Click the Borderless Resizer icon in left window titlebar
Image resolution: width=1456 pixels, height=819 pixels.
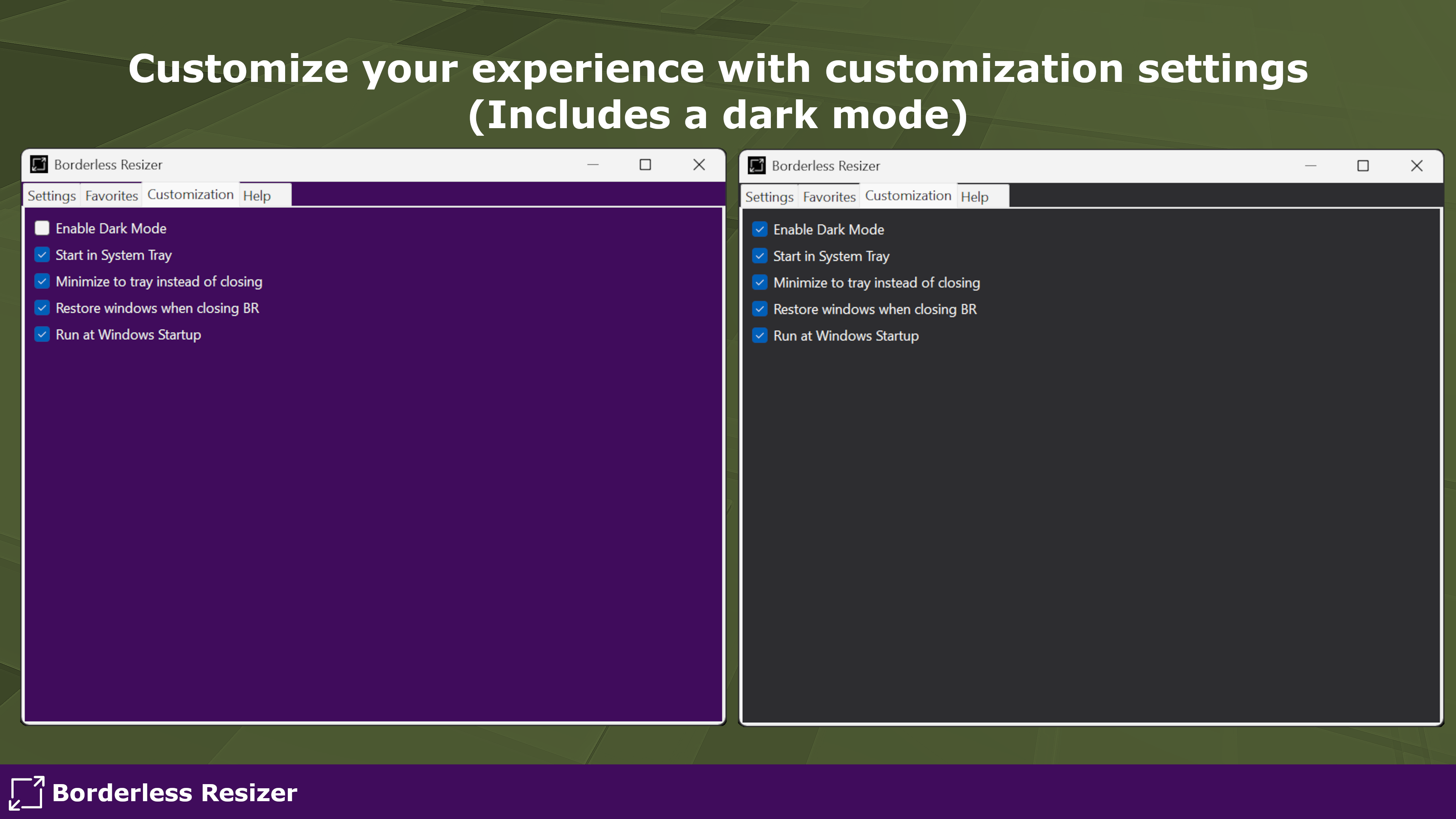click(x=39, y=165)
